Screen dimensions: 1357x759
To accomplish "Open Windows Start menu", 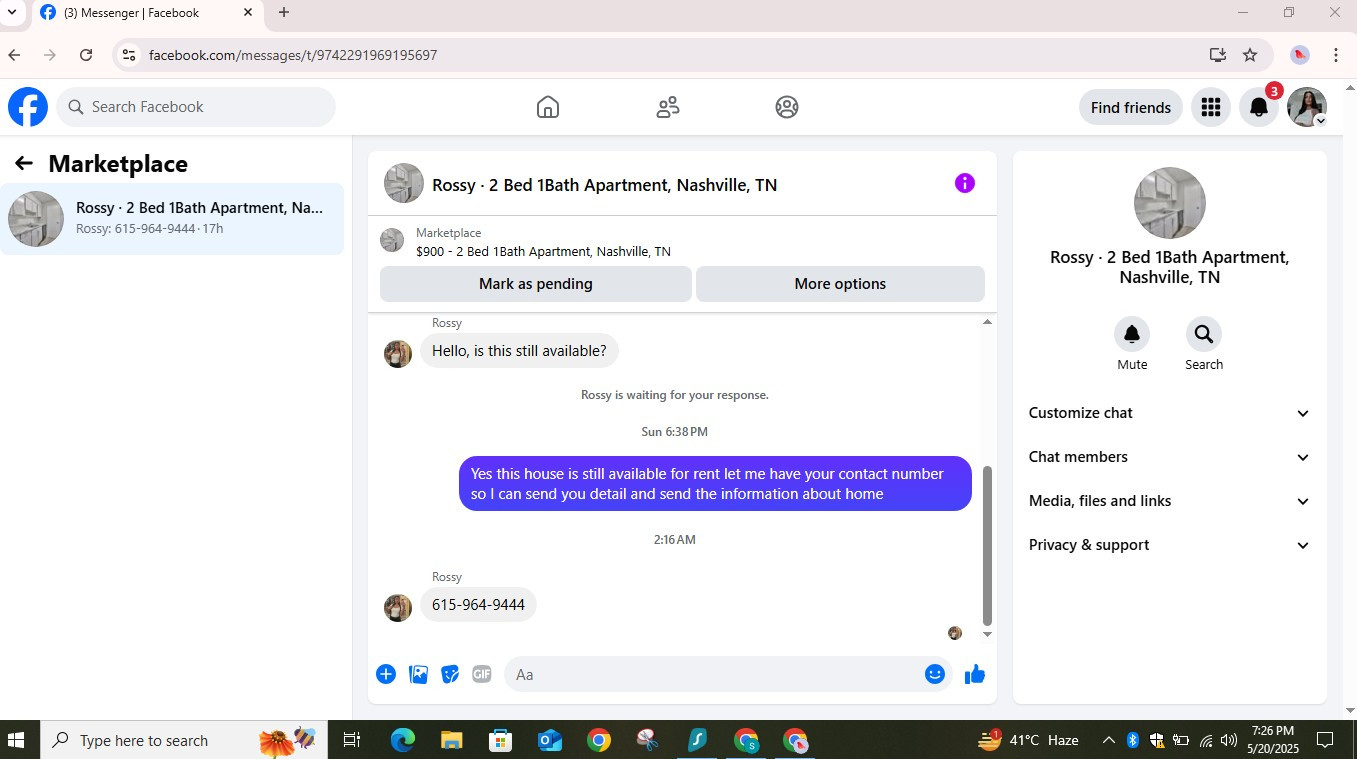I will [x=16, y=740].
